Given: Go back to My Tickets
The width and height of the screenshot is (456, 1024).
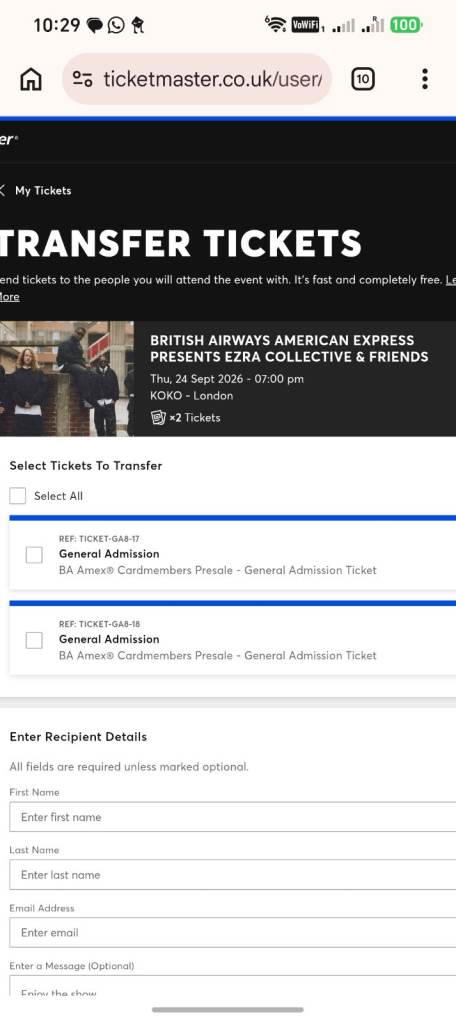Looking at the screenshot, I should pyautogui.click(x=43, y=191).
